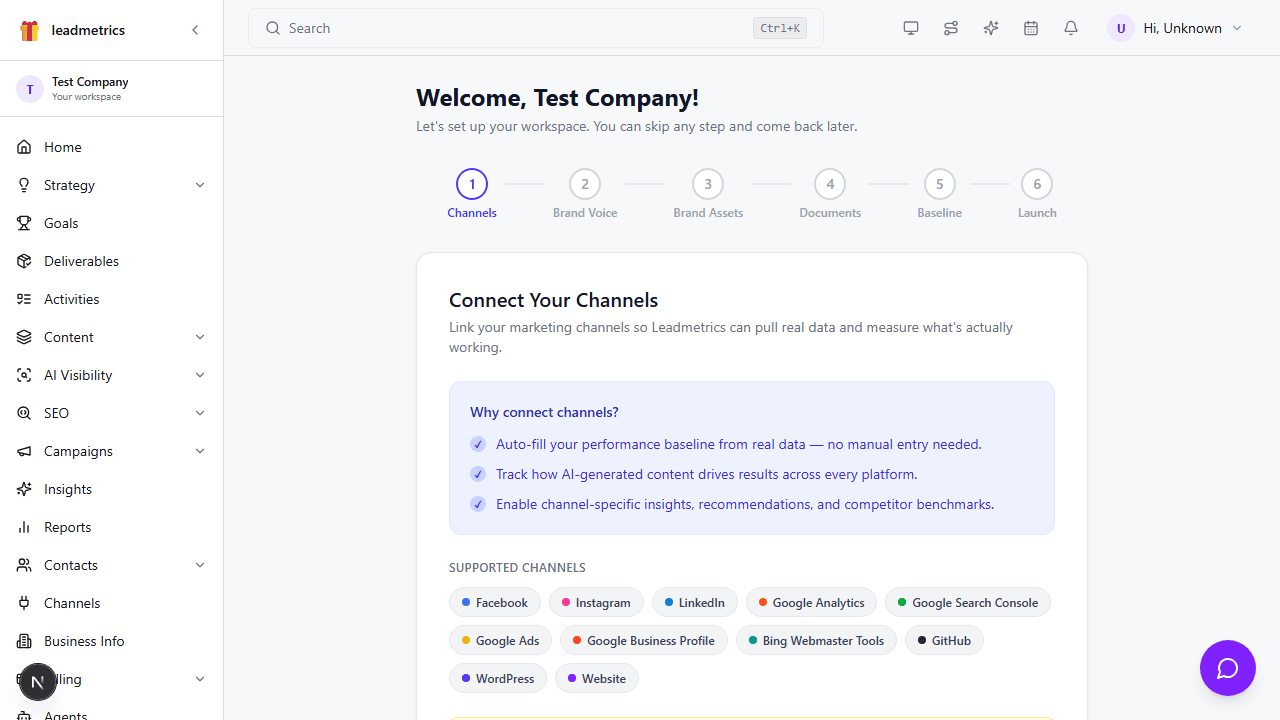This screenshot has width=1280, height=720.
Task: Click the Strategy lightbulb icon
Action: coord(24,185)
